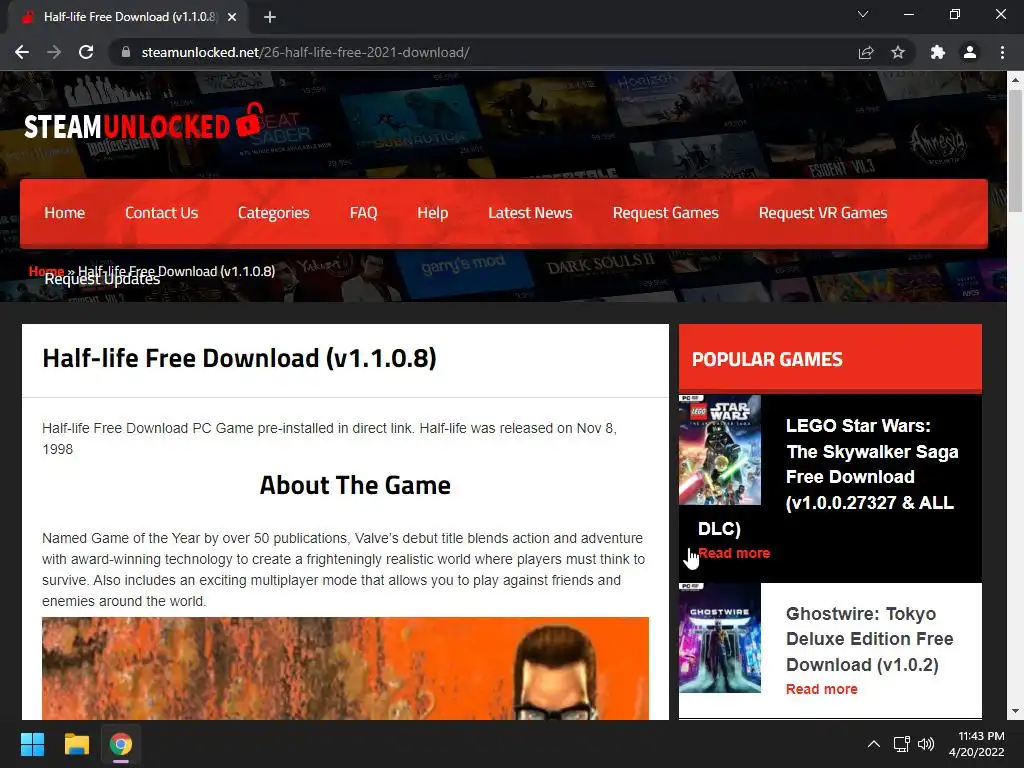Open the tab search chevron
The width and height of the screenshot is (1024, 768).
(863, 14)
